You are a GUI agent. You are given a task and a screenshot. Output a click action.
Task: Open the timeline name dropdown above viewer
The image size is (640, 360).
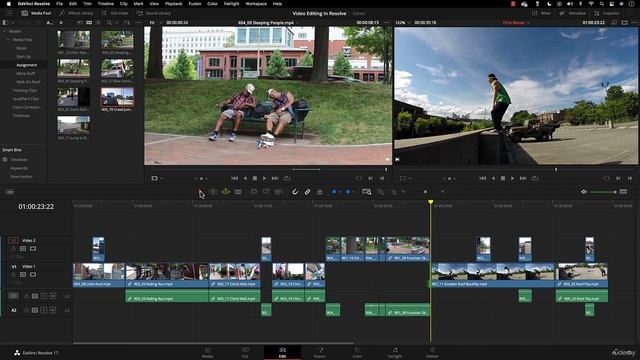pos(516,22)
